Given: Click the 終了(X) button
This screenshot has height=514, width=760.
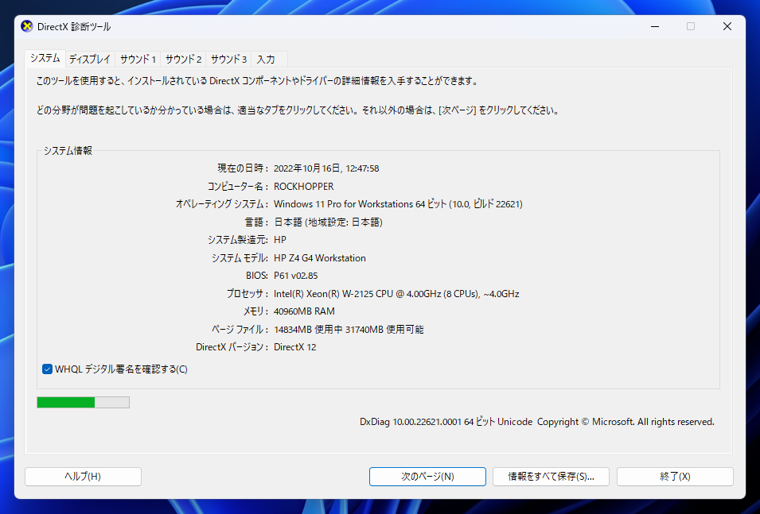Looking at the screenshot, I should click(675, 477).
